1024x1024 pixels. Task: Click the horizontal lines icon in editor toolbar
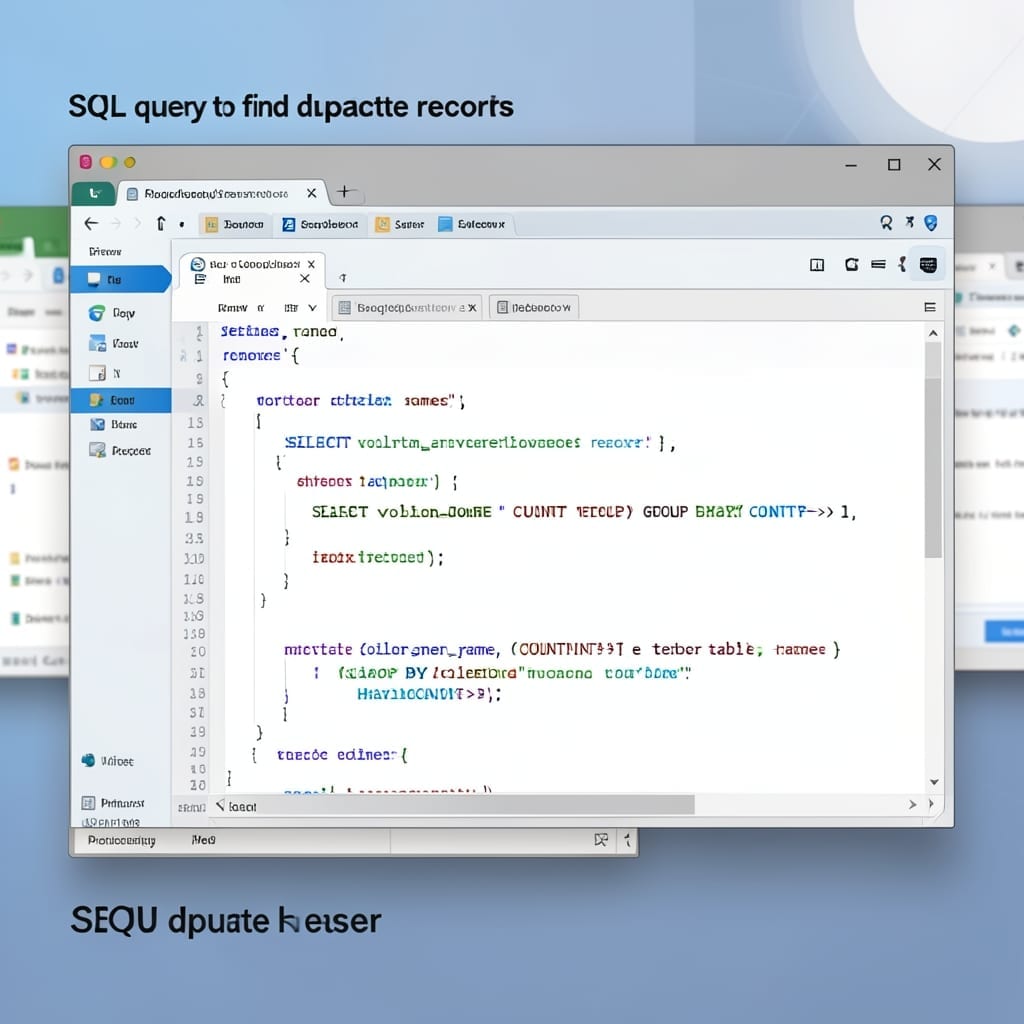click(878, 264)
